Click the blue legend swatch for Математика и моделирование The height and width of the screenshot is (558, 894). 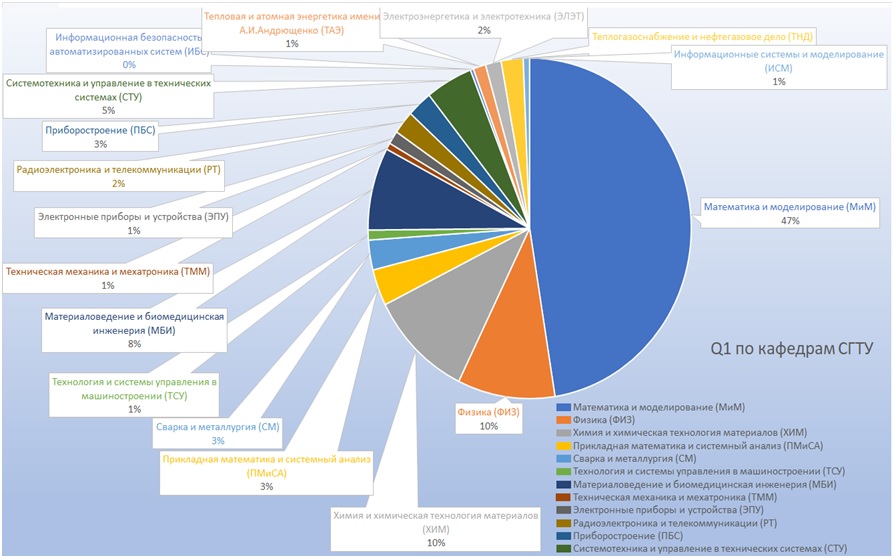click(x=563, y=407)
